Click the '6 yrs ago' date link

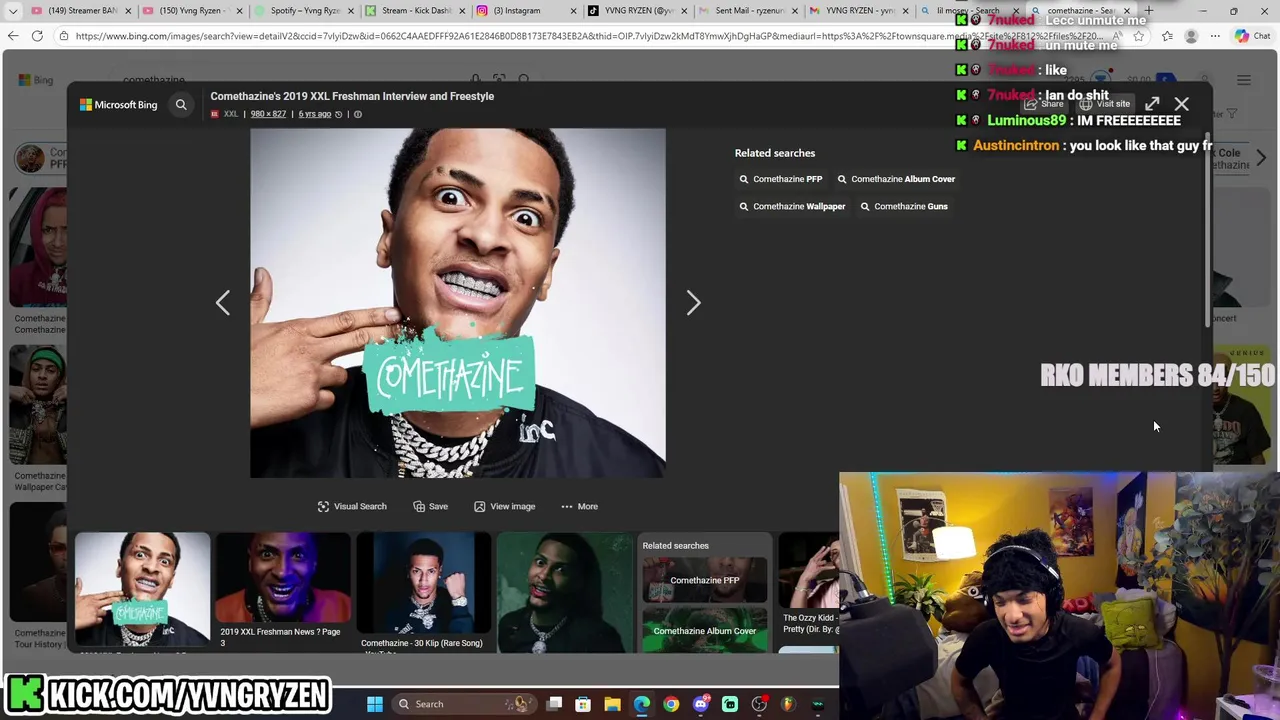coord(314,114)
